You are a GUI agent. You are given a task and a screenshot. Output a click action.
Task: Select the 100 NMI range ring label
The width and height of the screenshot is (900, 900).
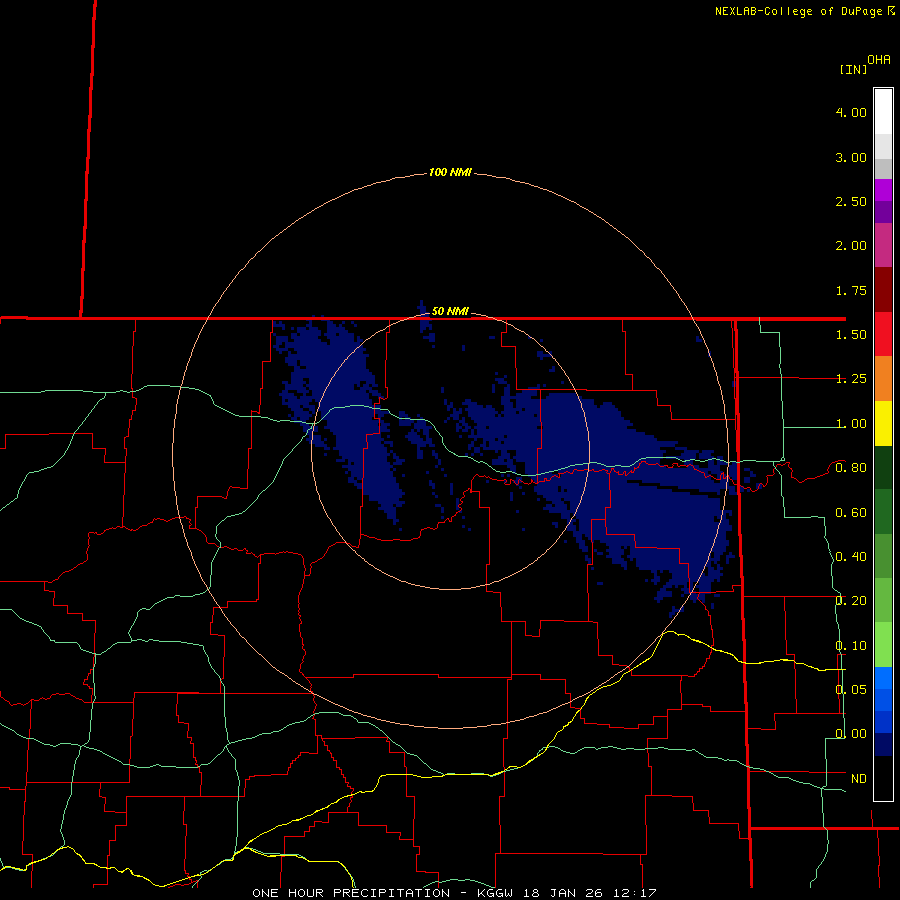click(x=450, y=172)
